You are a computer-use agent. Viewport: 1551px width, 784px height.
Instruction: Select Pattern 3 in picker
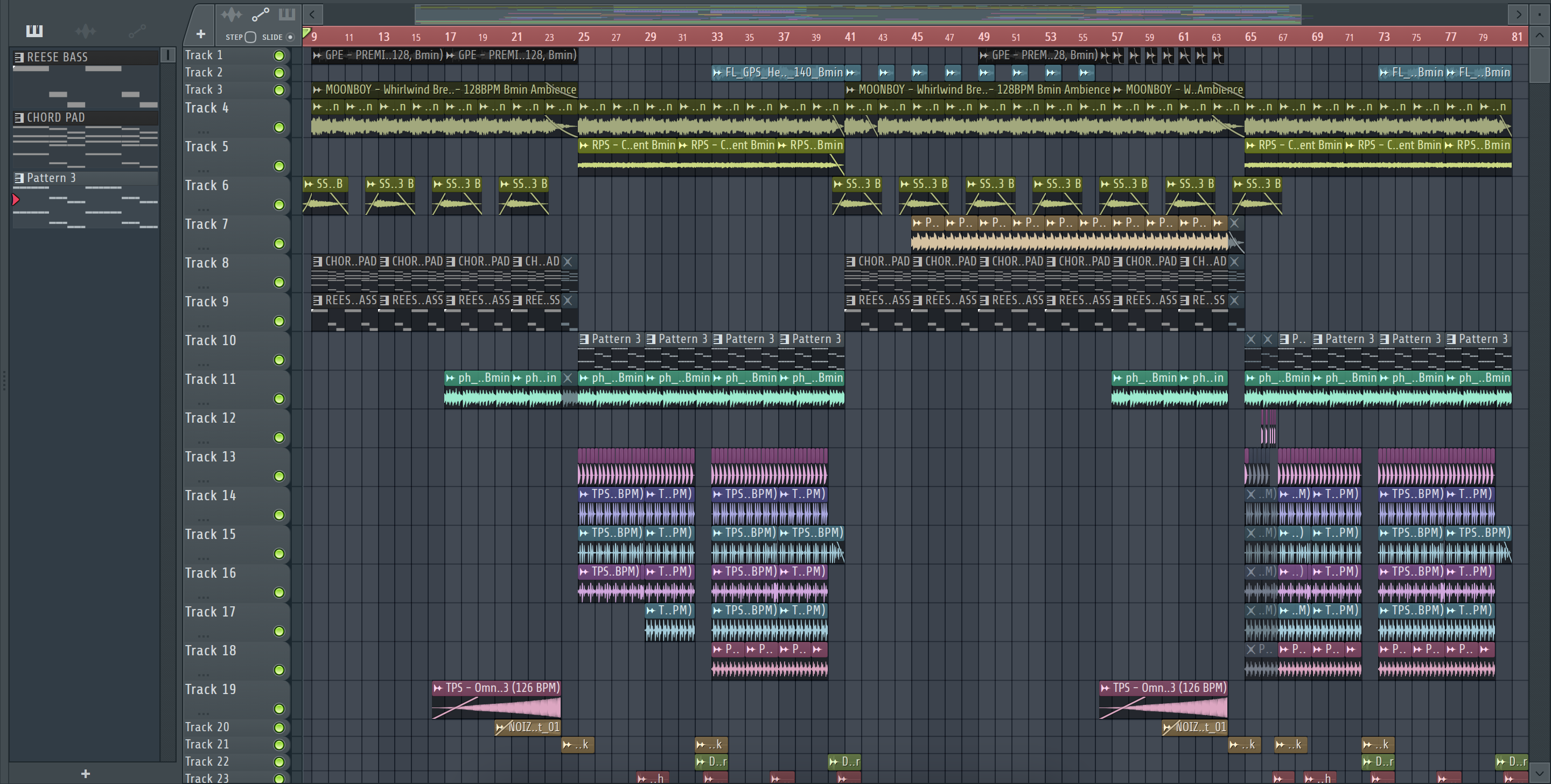pyautogui.click(x=86, y=178)
